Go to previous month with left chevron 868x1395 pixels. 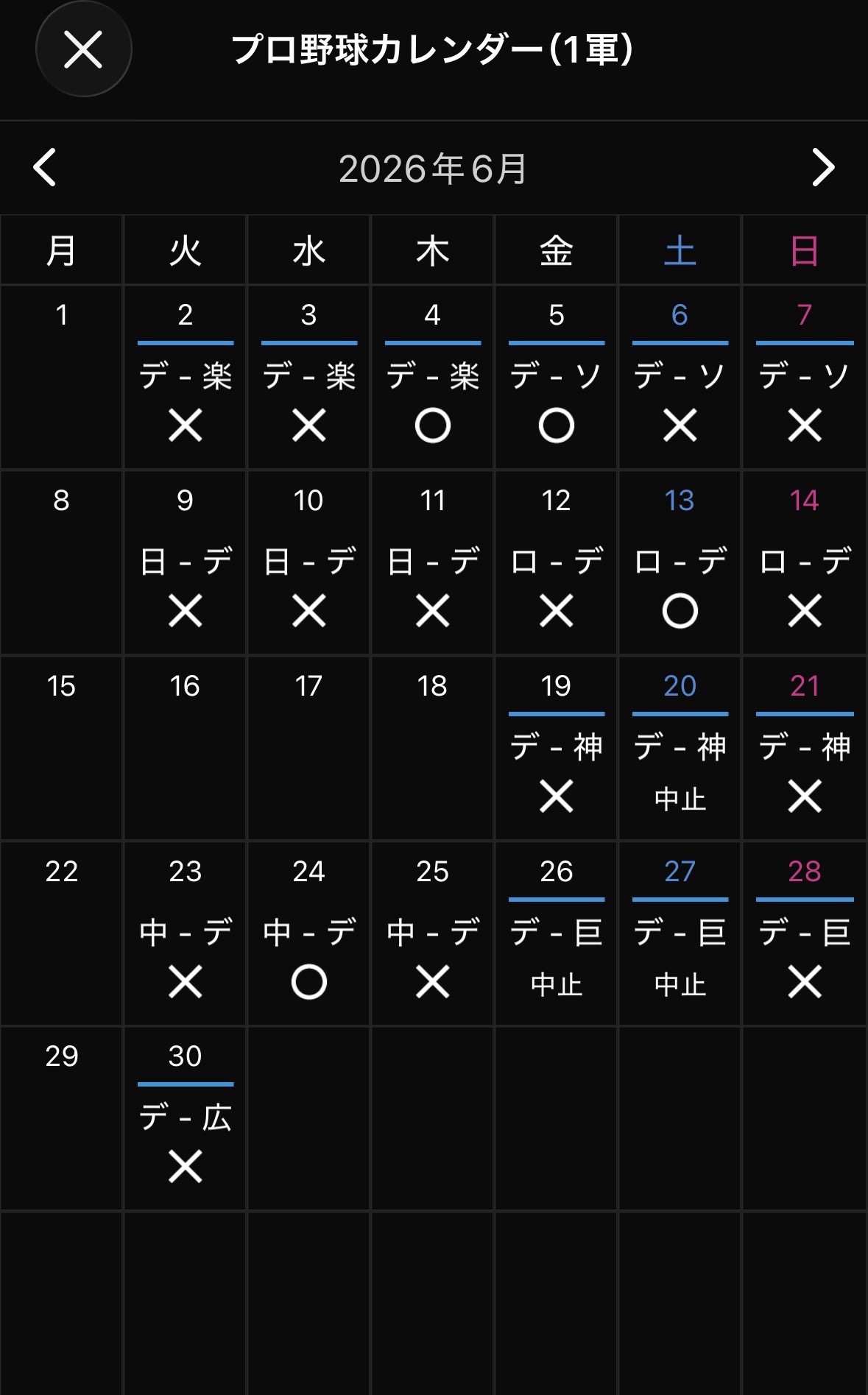45,168
